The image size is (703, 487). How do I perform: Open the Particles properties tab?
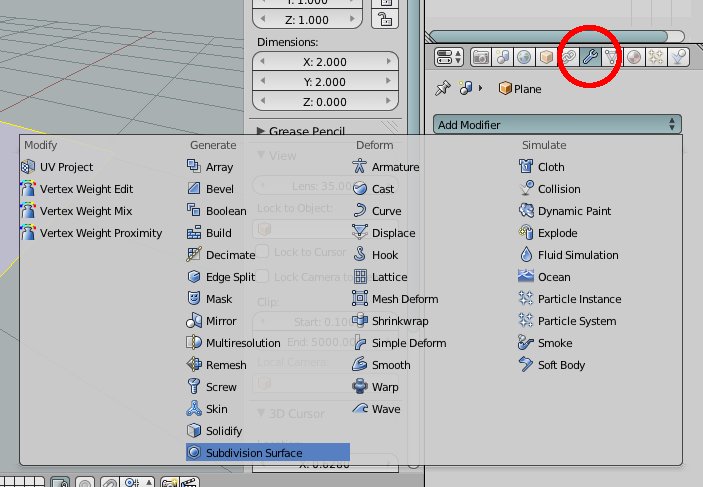click(655, 57)
